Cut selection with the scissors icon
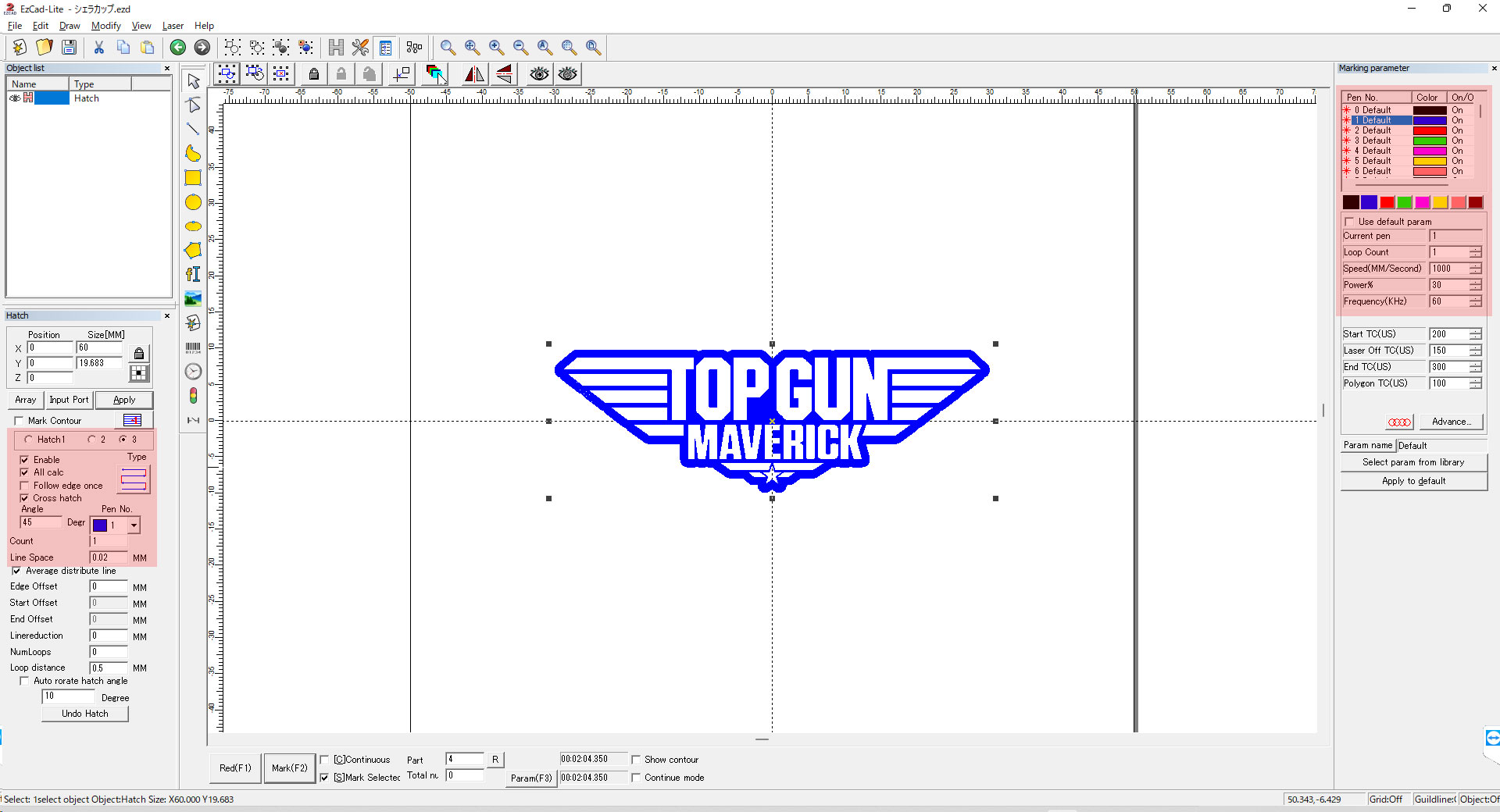 [99, 48]
